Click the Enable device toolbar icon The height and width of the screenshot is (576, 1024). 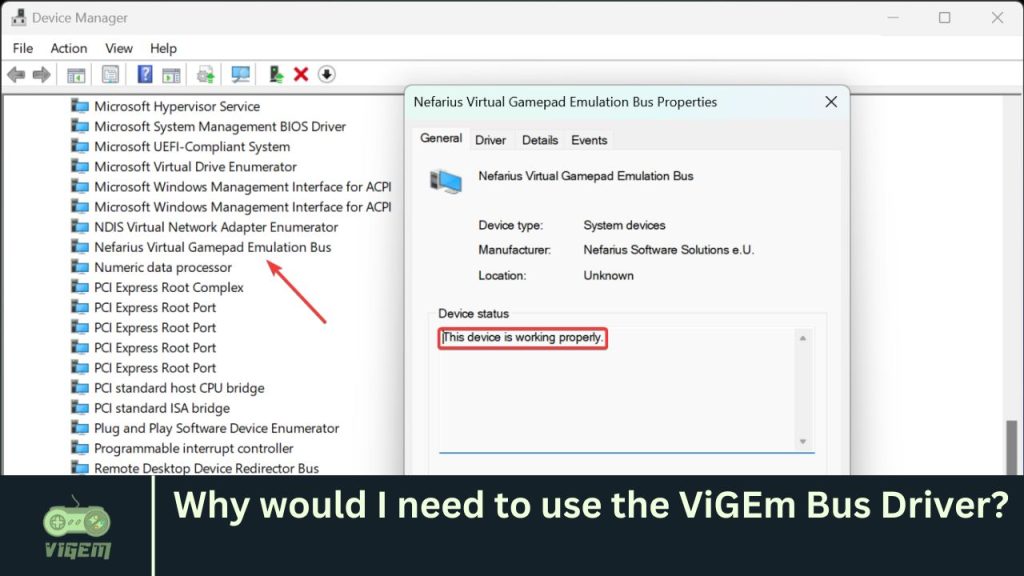[276, 74]
